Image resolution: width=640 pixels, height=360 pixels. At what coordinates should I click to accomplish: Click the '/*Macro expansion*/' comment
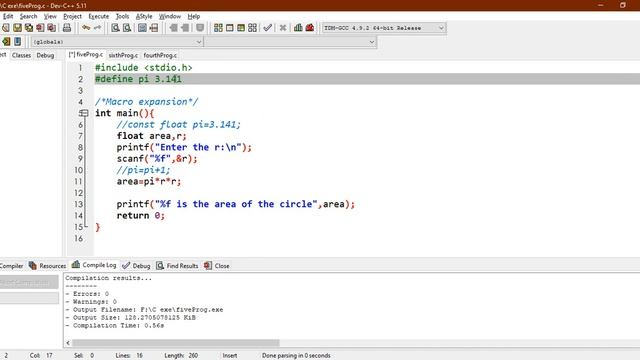[147, 102]
